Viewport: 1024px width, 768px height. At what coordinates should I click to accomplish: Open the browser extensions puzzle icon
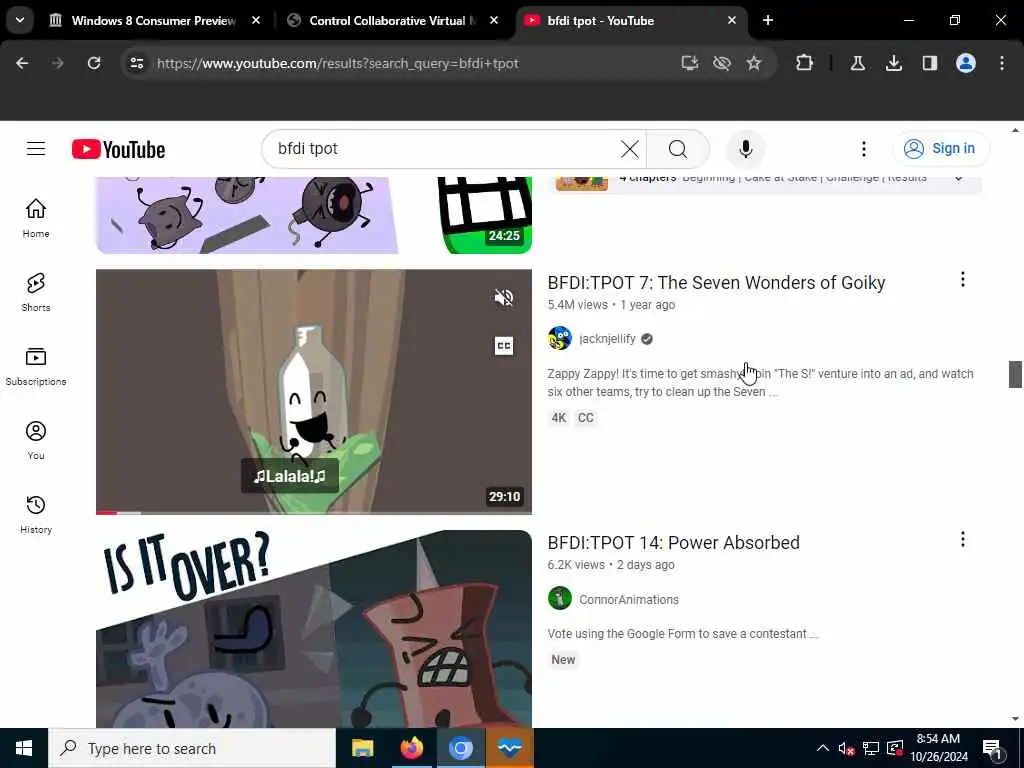pos(805,63)
